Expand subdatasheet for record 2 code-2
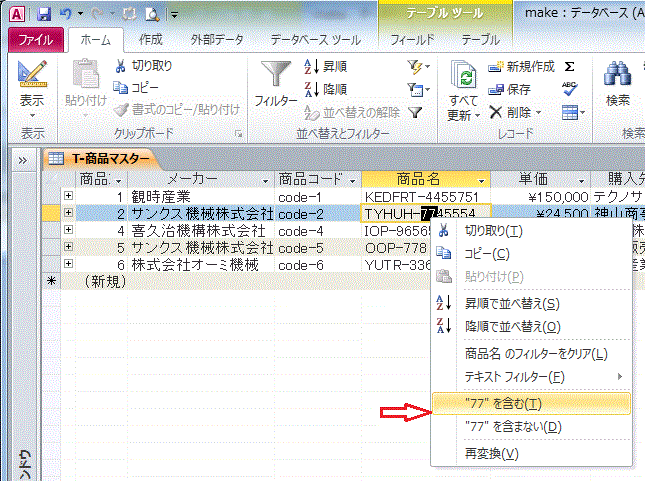The height and width of the screenshot is (481, 645). pyautogui.click(x=69, y=213)
